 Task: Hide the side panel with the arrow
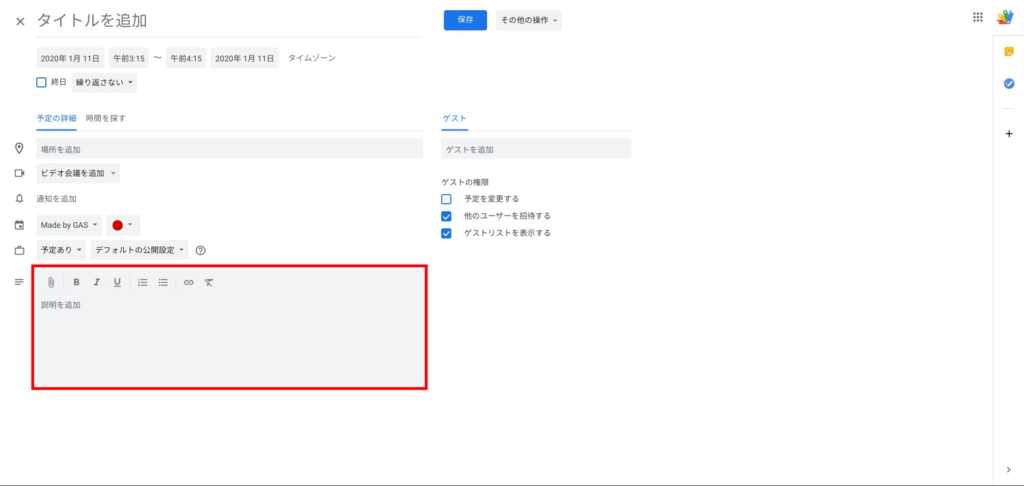coord(1009,469)
